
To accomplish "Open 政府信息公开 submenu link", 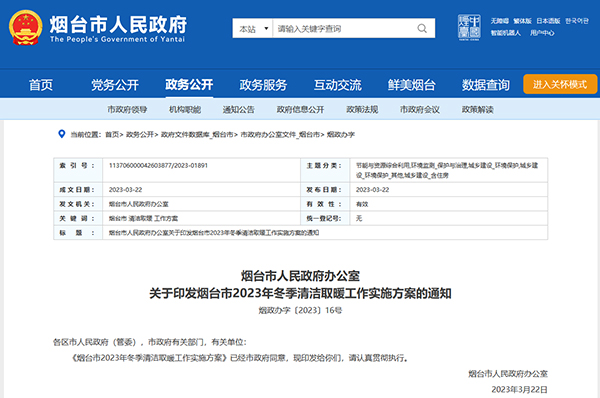I will [x=300, y=110].
